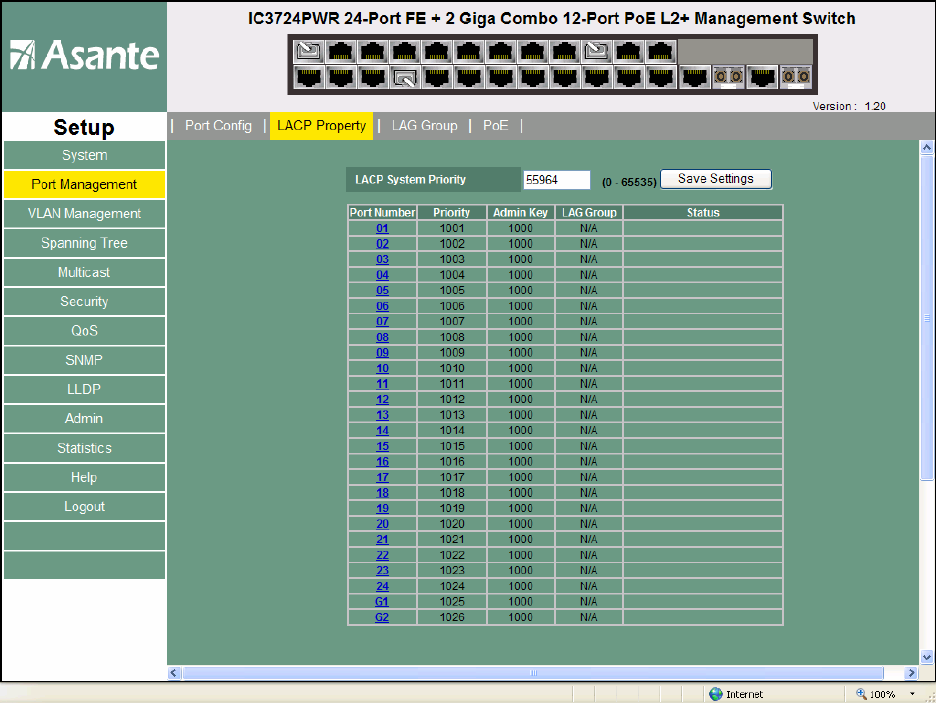
Task: Open the G2 port link
Action: (382, 618)
